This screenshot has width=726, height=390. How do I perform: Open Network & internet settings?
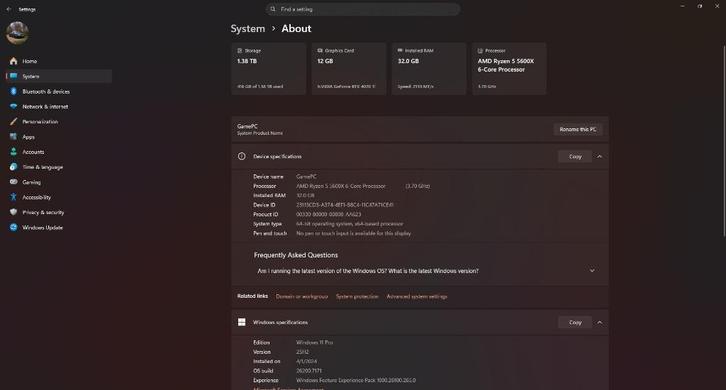[59, 107]
